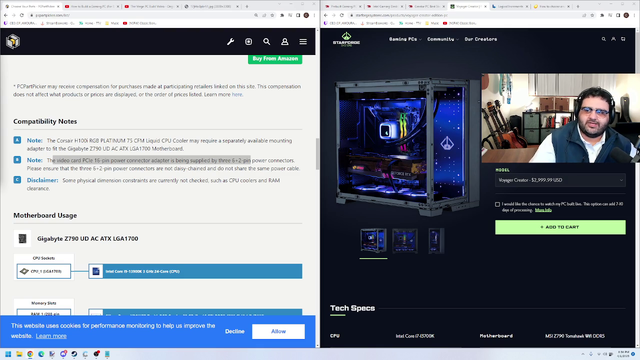Click the Tech Specs heading on Starforge
The height and width of the screenshot is (360, 640).
click(352, 308)
